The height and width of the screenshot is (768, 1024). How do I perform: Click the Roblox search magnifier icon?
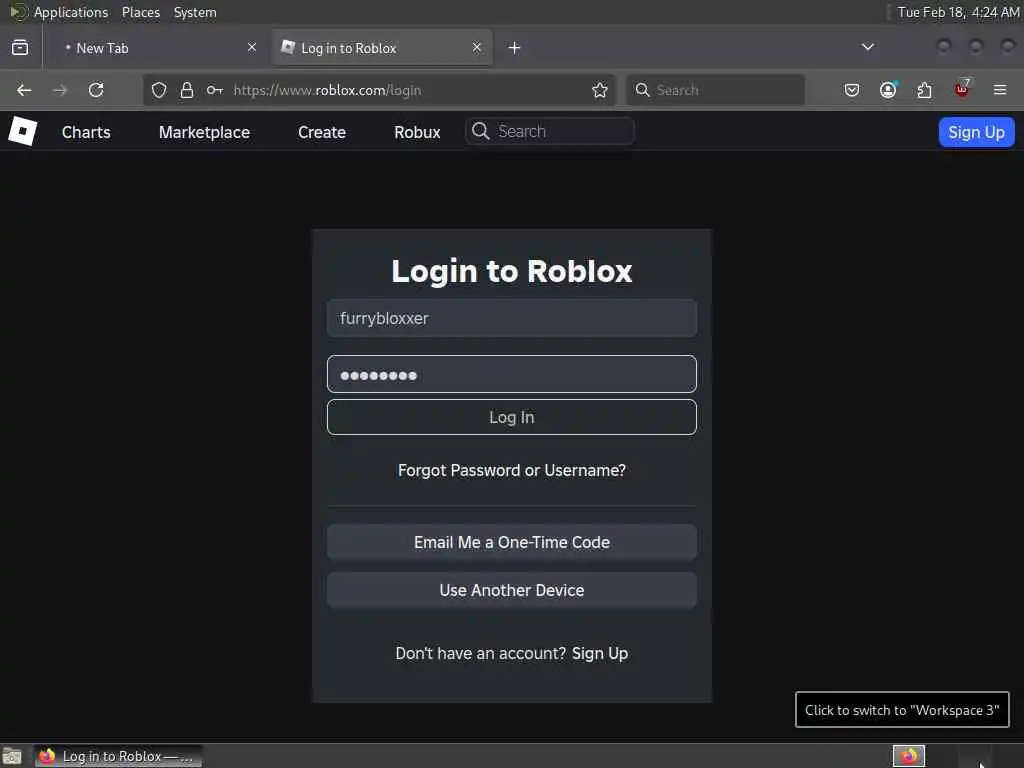481,131
